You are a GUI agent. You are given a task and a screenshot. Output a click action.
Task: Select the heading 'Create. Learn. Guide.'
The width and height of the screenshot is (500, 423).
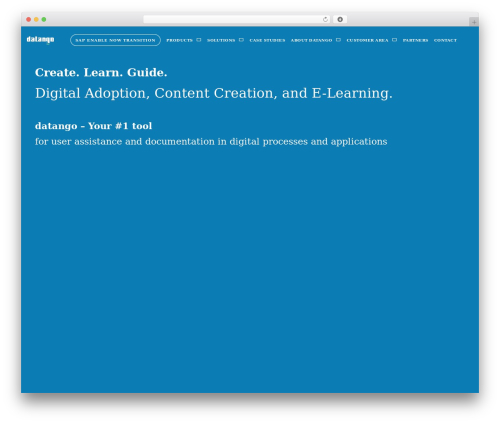click(101, 73)
